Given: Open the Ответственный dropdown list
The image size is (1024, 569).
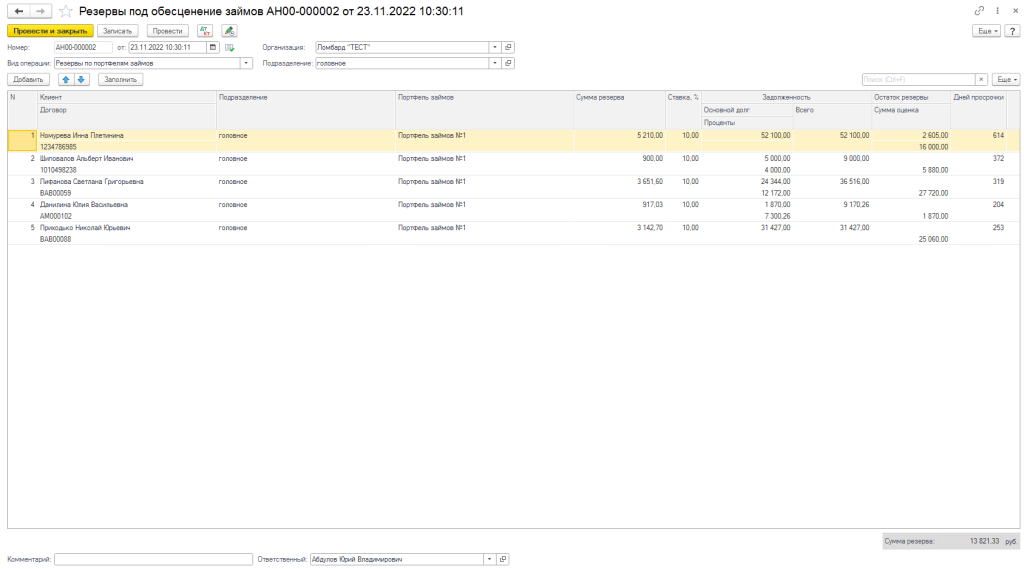Looking at the screenshot, I should pos(490,559).
